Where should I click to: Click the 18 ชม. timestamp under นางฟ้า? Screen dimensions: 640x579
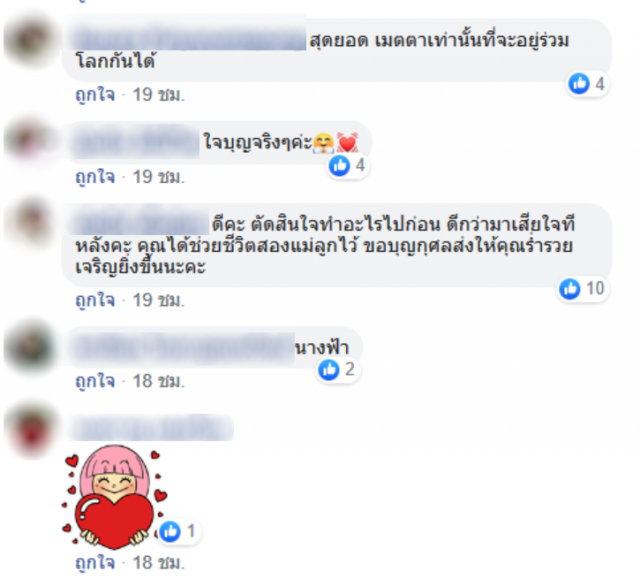click(x=159, y=382)
